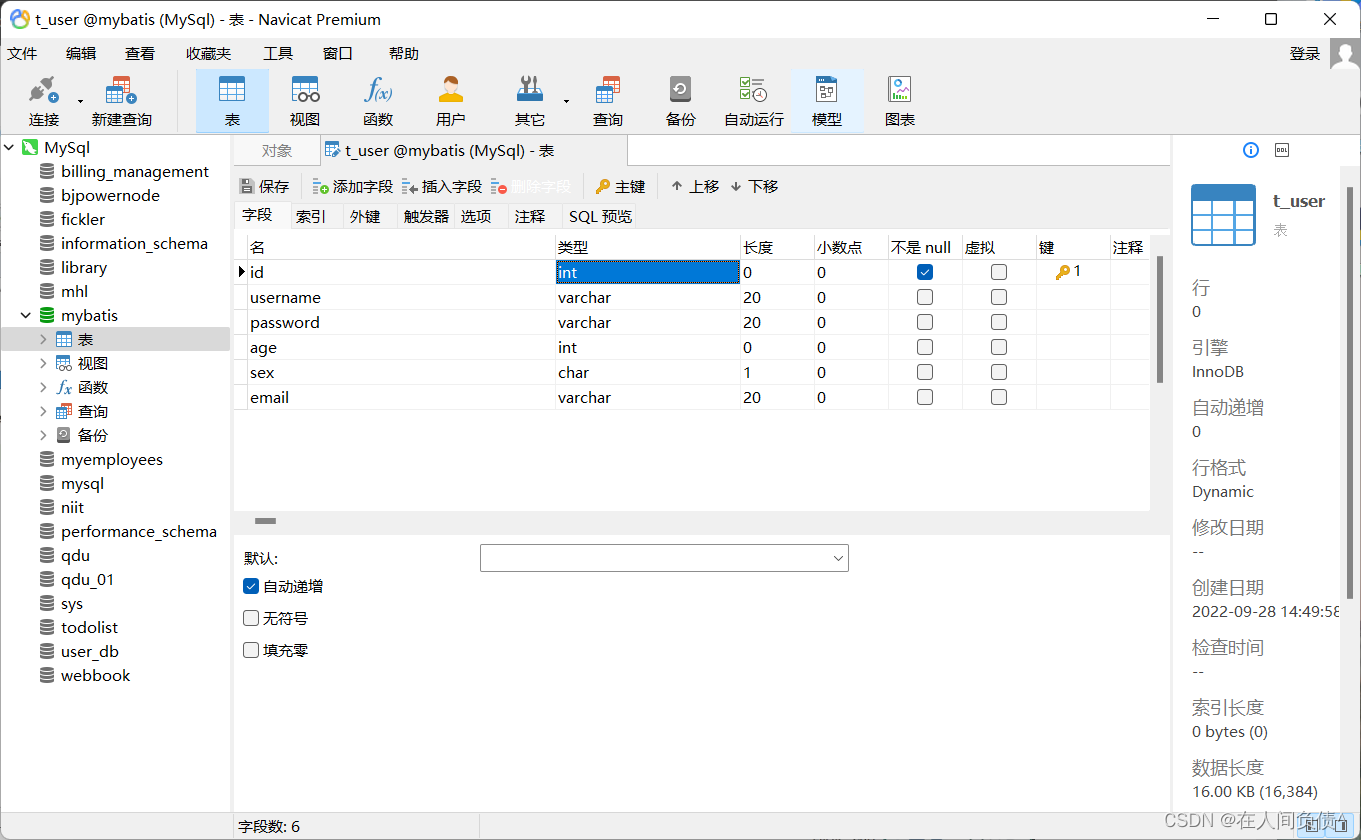This screenshot has width=1361, height=840.
Task: Enable the Zerofill (填充零) checkbox
Action: (251, 651)
